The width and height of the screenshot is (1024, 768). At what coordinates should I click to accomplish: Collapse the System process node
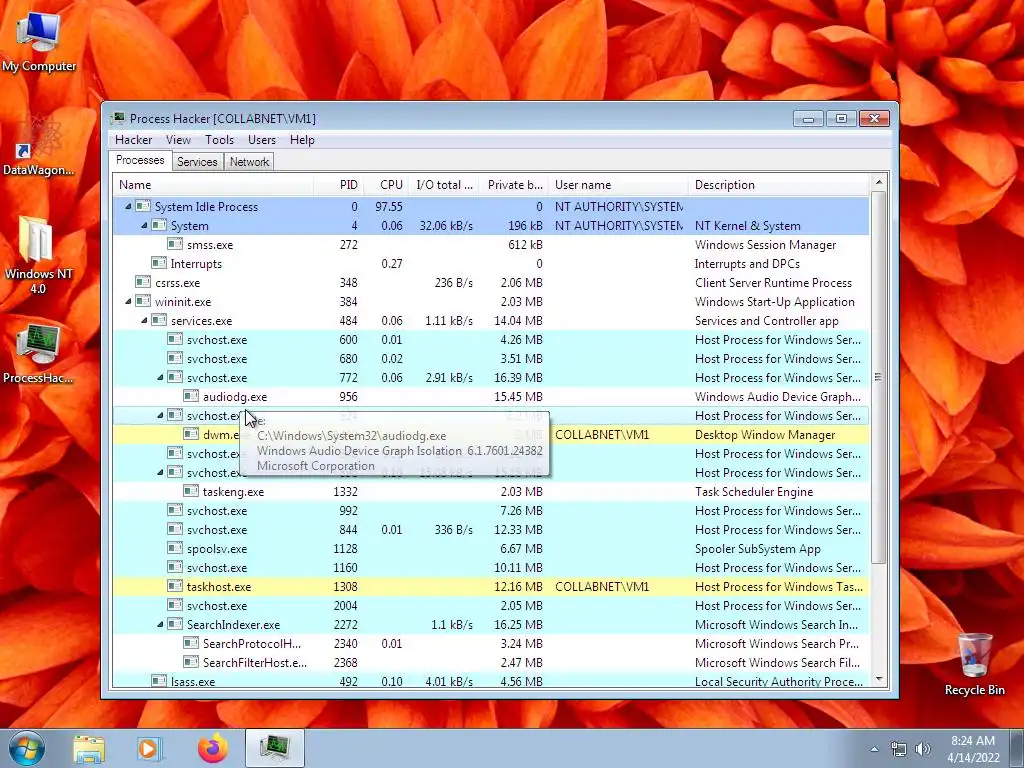tap(144, 225)
